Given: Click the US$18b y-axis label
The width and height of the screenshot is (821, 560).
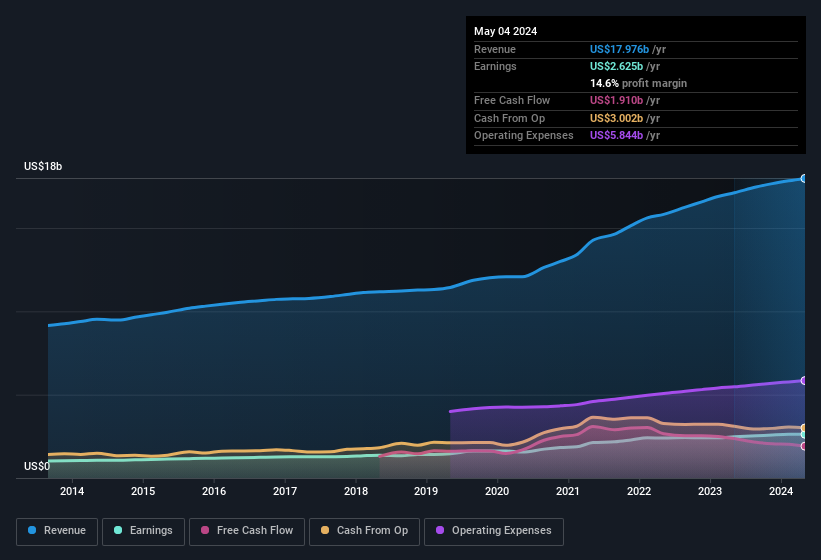Looking at the screenshot, I should pyautogui.click(x=43, y=166).
